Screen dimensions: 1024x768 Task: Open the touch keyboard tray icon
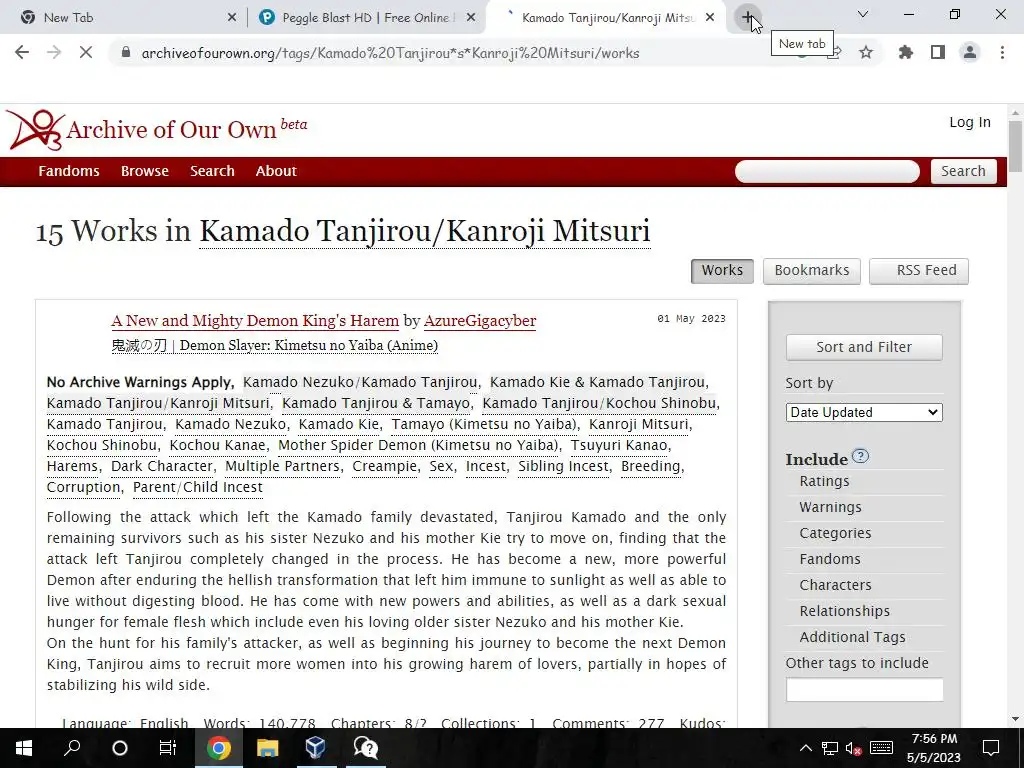[x=881, y=748]
